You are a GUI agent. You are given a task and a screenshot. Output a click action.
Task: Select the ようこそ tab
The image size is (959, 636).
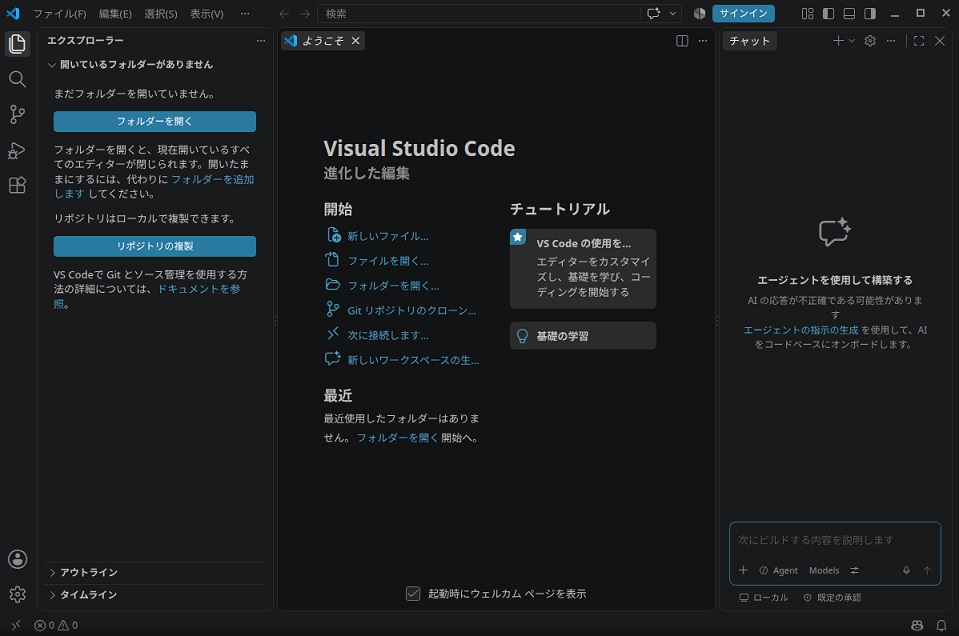(322, 41)
